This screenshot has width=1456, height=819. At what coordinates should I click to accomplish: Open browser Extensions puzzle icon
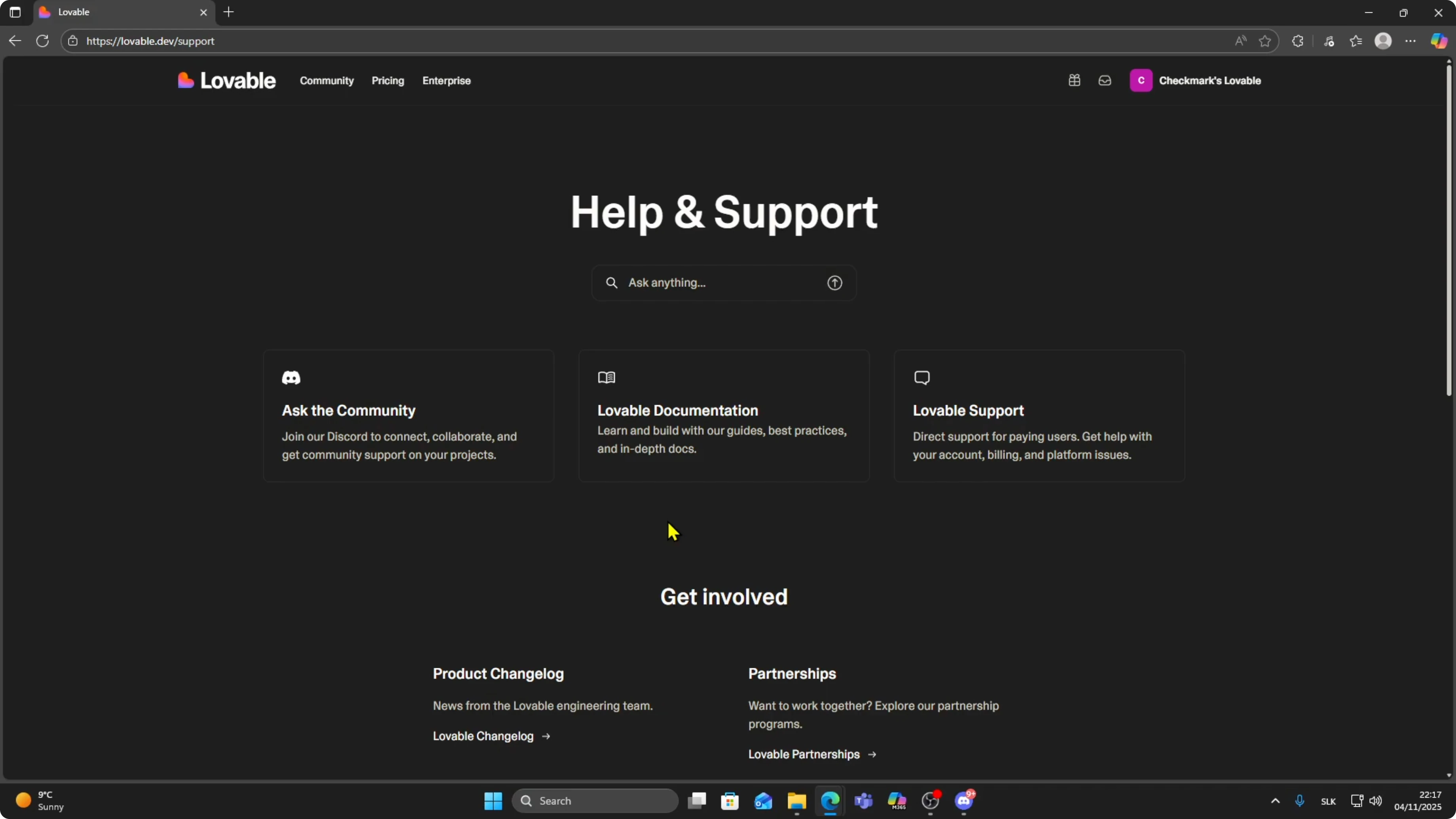coord(1298,41)
